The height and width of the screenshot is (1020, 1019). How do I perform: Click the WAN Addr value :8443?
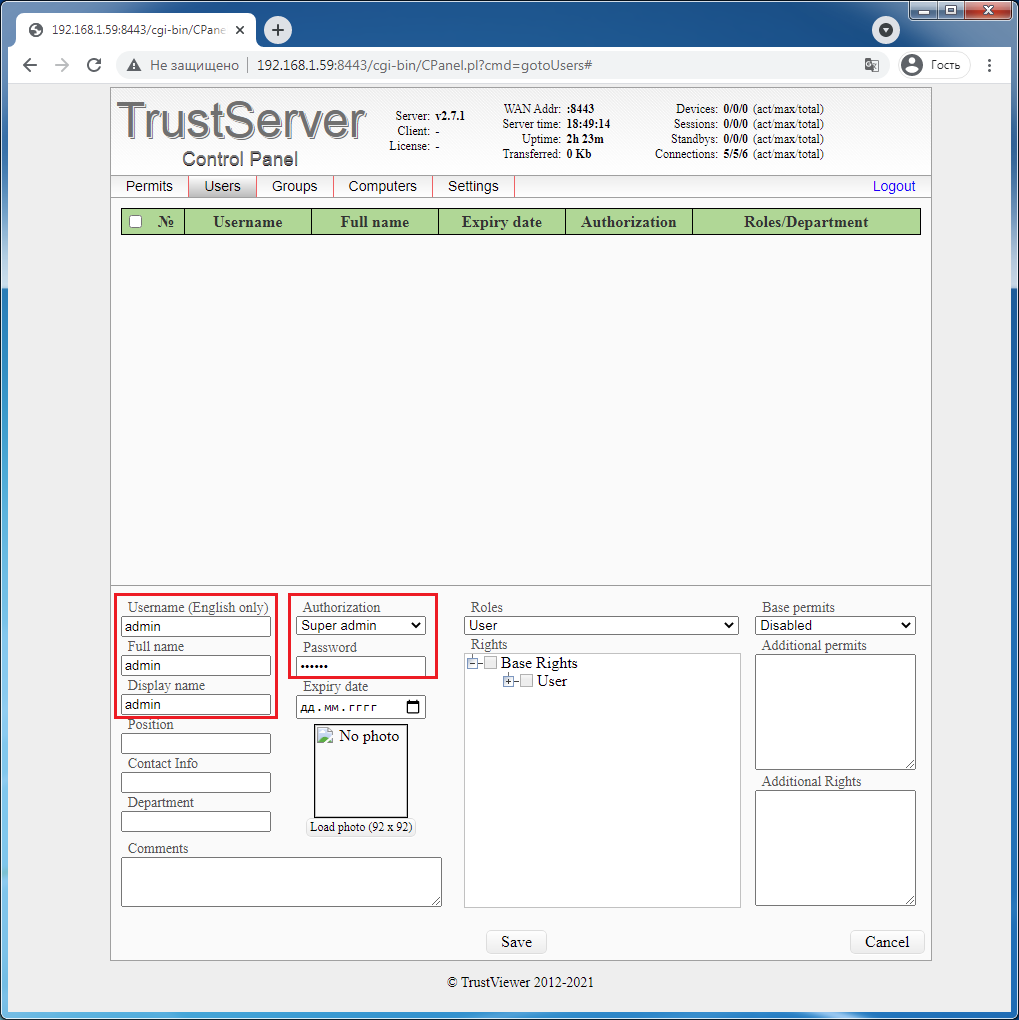tap(580, 109)
